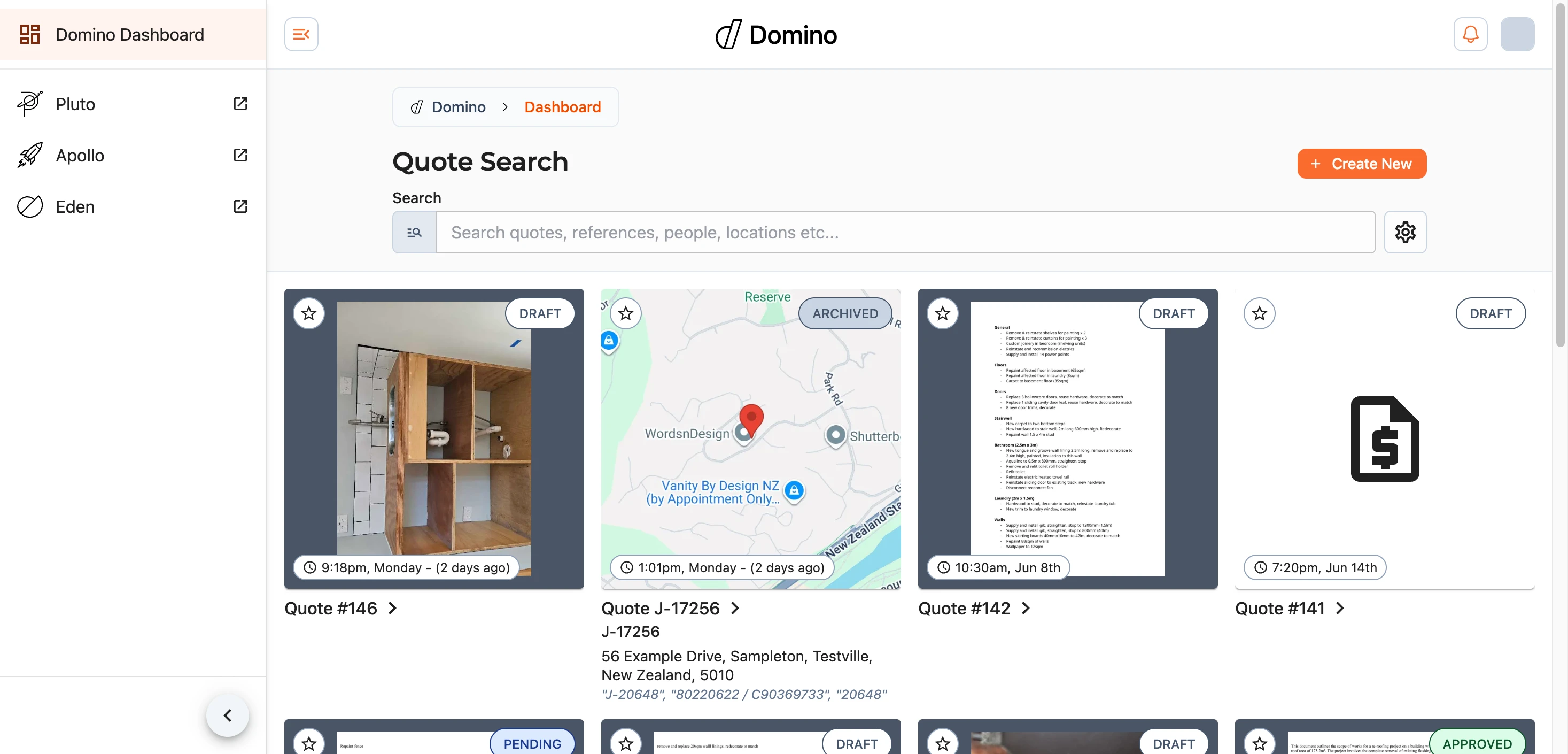The width and height of the screenshot is (1568, 754).
Task: Star Quote #146 as favorite
Action: [309, 313]
